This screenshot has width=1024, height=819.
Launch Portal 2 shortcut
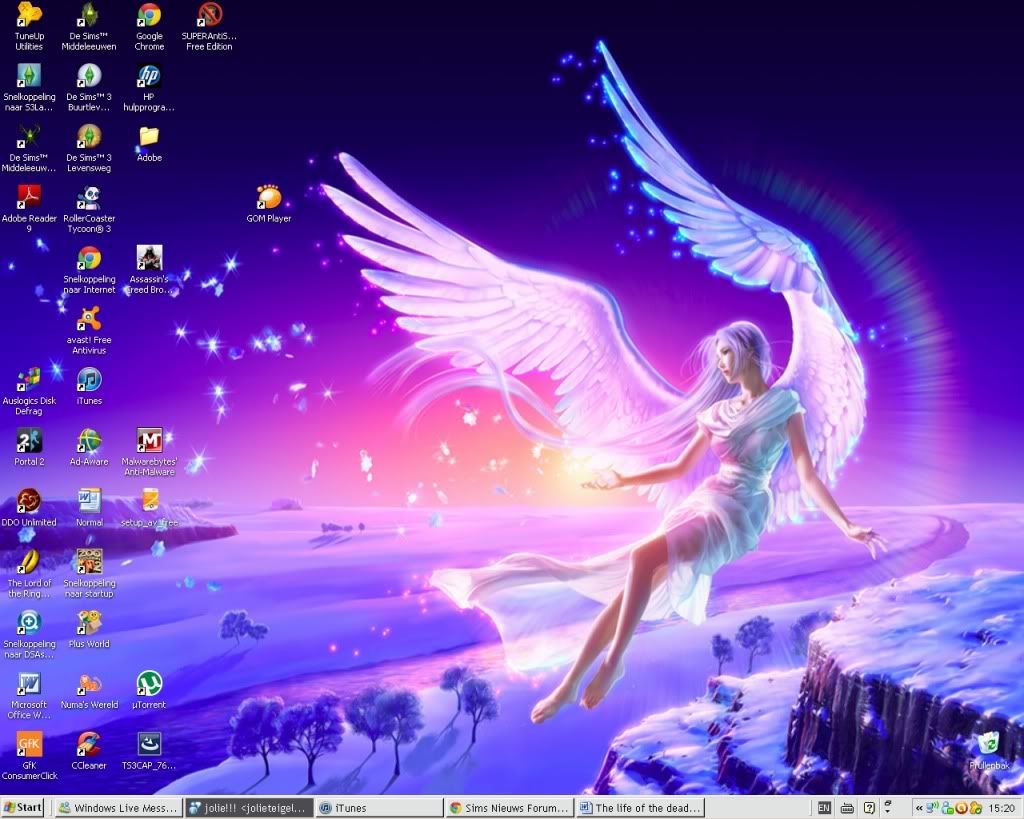29,447
